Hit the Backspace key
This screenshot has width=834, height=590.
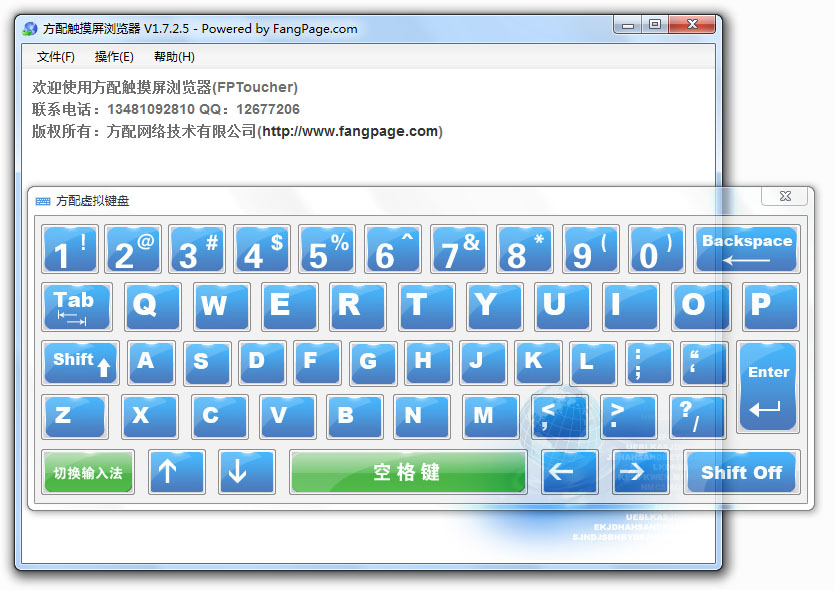747,249
